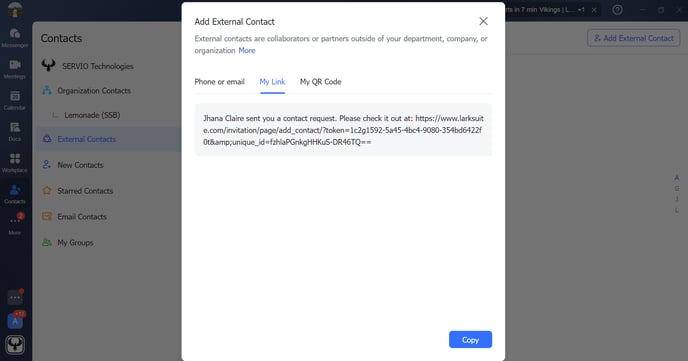
Task: Click the invitation link text box
Action: coord(343,130)
